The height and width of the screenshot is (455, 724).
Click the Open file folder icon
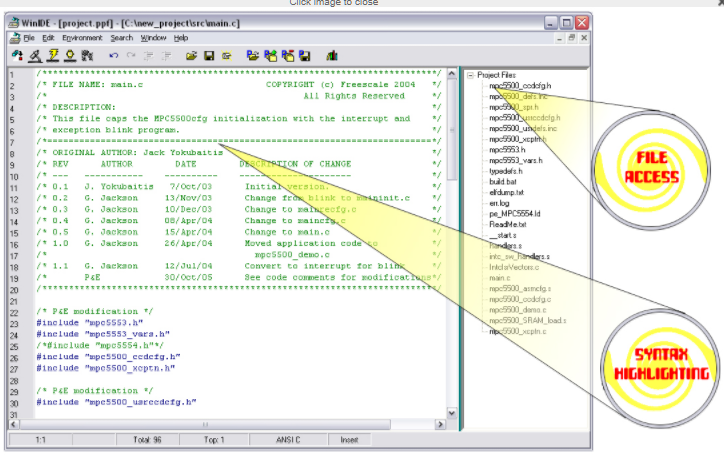[189, 54]
